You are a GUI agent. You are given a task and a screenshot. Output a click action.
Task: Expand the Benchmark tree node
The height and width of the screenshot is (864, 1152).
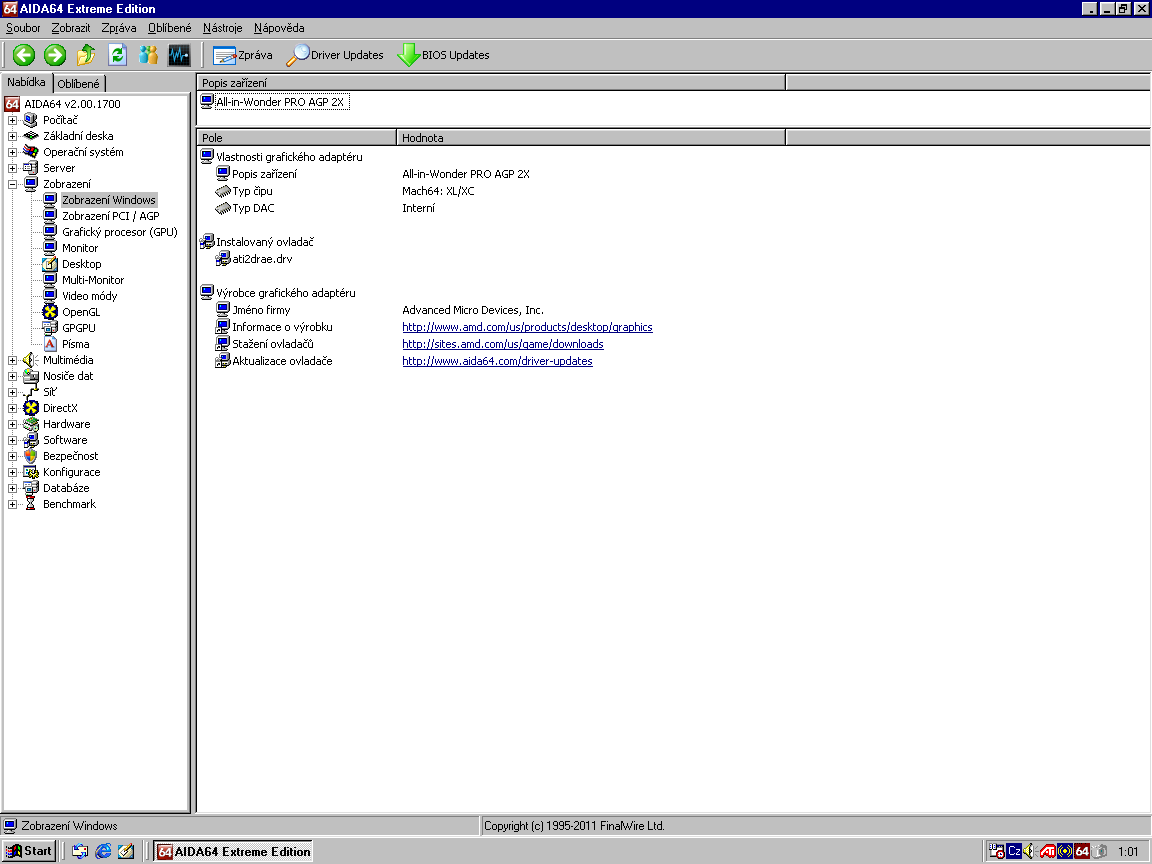point(12,504)
